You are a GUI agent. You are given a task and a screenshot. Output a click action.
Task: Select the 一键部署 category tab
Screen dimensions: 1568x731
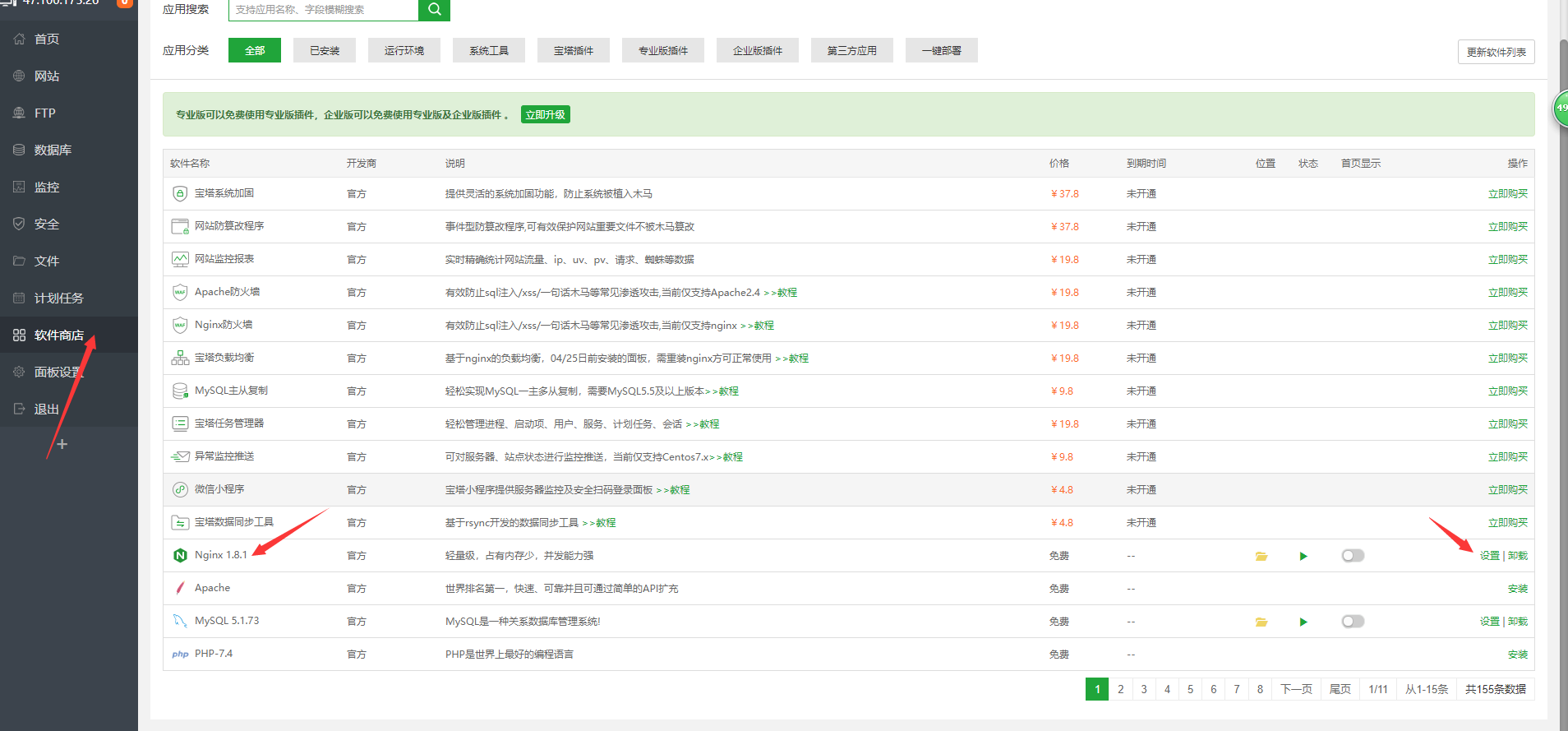click(x=942, y=50)
